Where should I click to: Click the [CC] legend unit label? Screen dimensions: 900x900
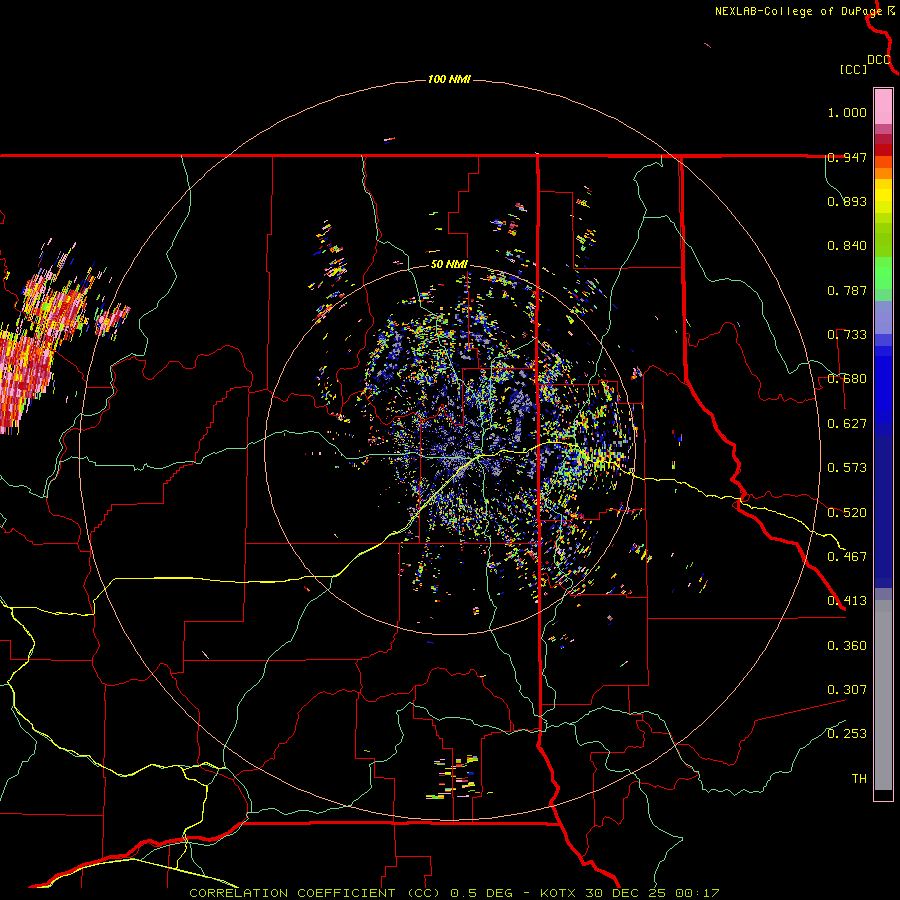pyautogui.click(x=853, y=69)
